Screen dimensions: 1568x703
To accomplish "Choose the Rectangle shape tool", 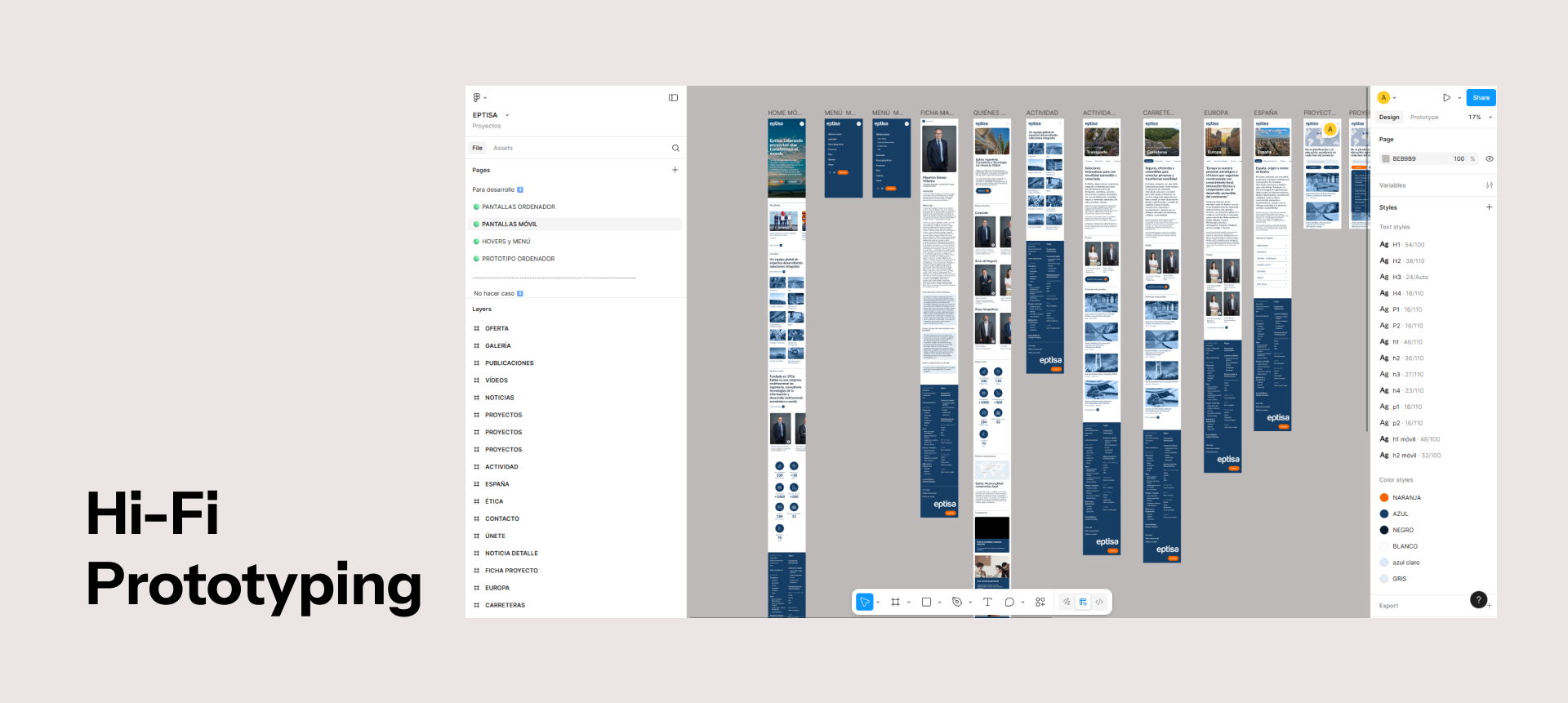I will pyautogui.click(x=926, y=602).
